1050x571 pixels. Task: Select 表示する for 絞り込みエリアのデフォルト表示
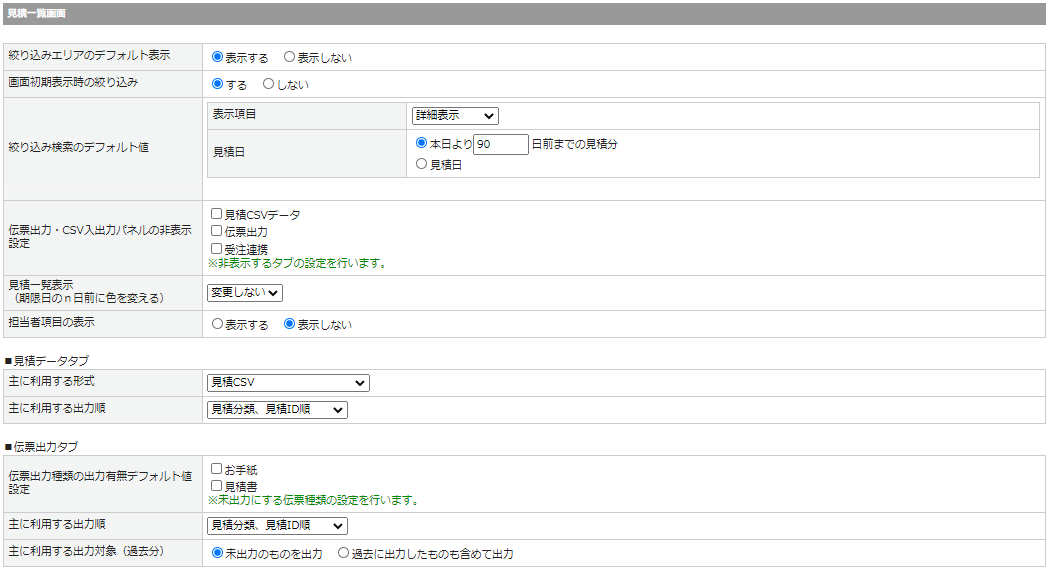pos(217,58)
